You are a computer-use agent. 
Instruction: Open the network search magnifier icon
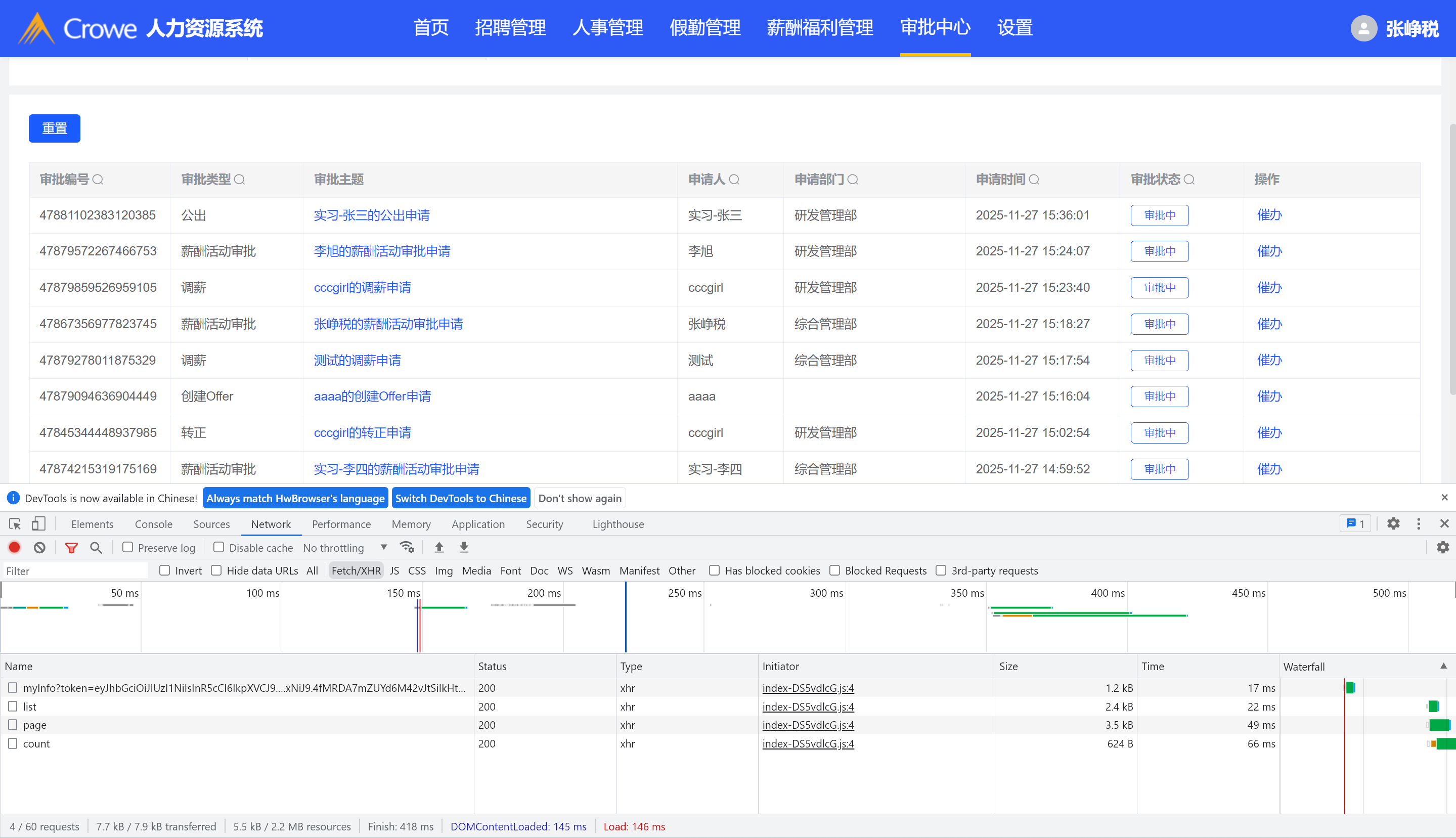coord(96,547)
